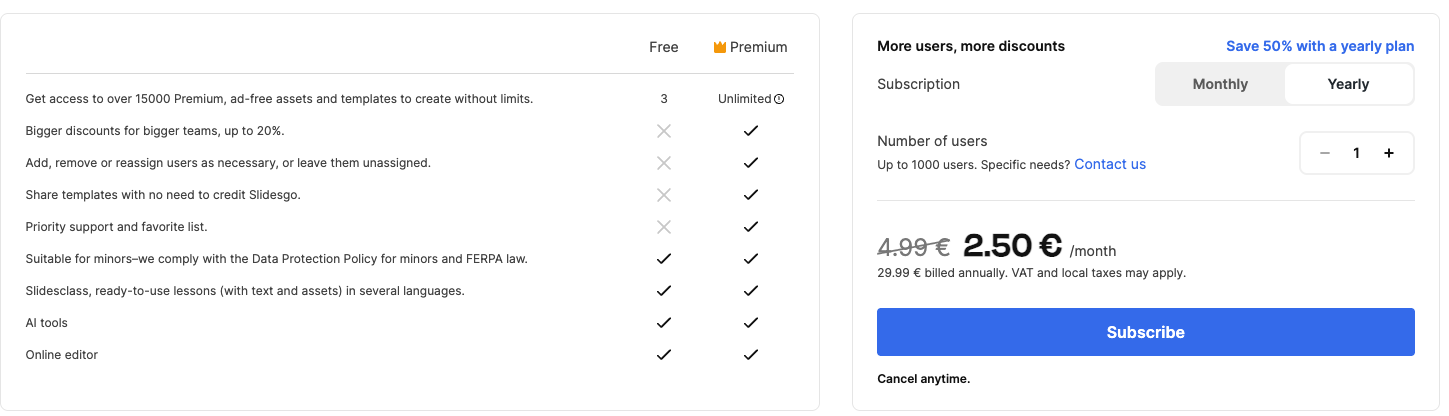Click the number of users field
1449x416 pixels.
1357,153
